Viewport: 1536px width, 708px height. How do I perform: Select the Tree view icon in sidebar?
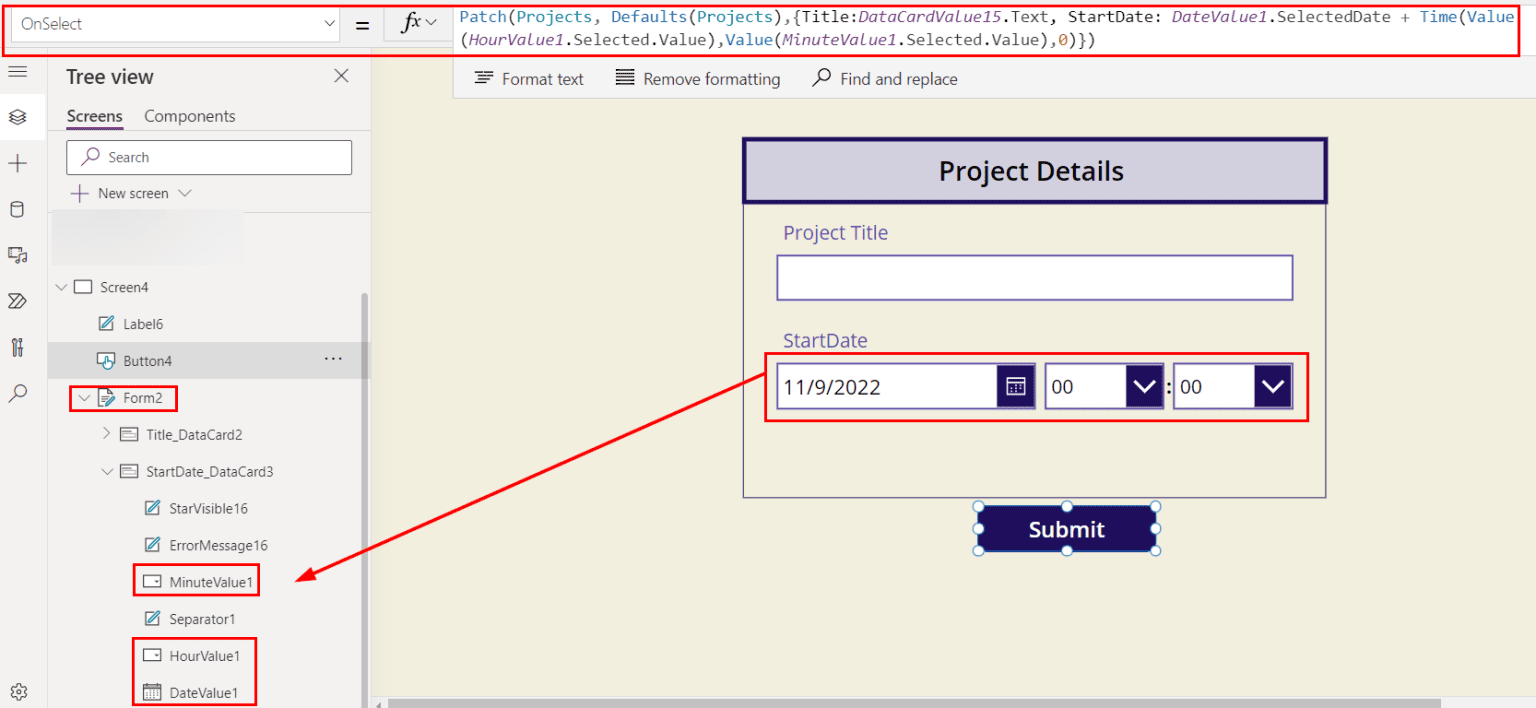tap(18, 116)
